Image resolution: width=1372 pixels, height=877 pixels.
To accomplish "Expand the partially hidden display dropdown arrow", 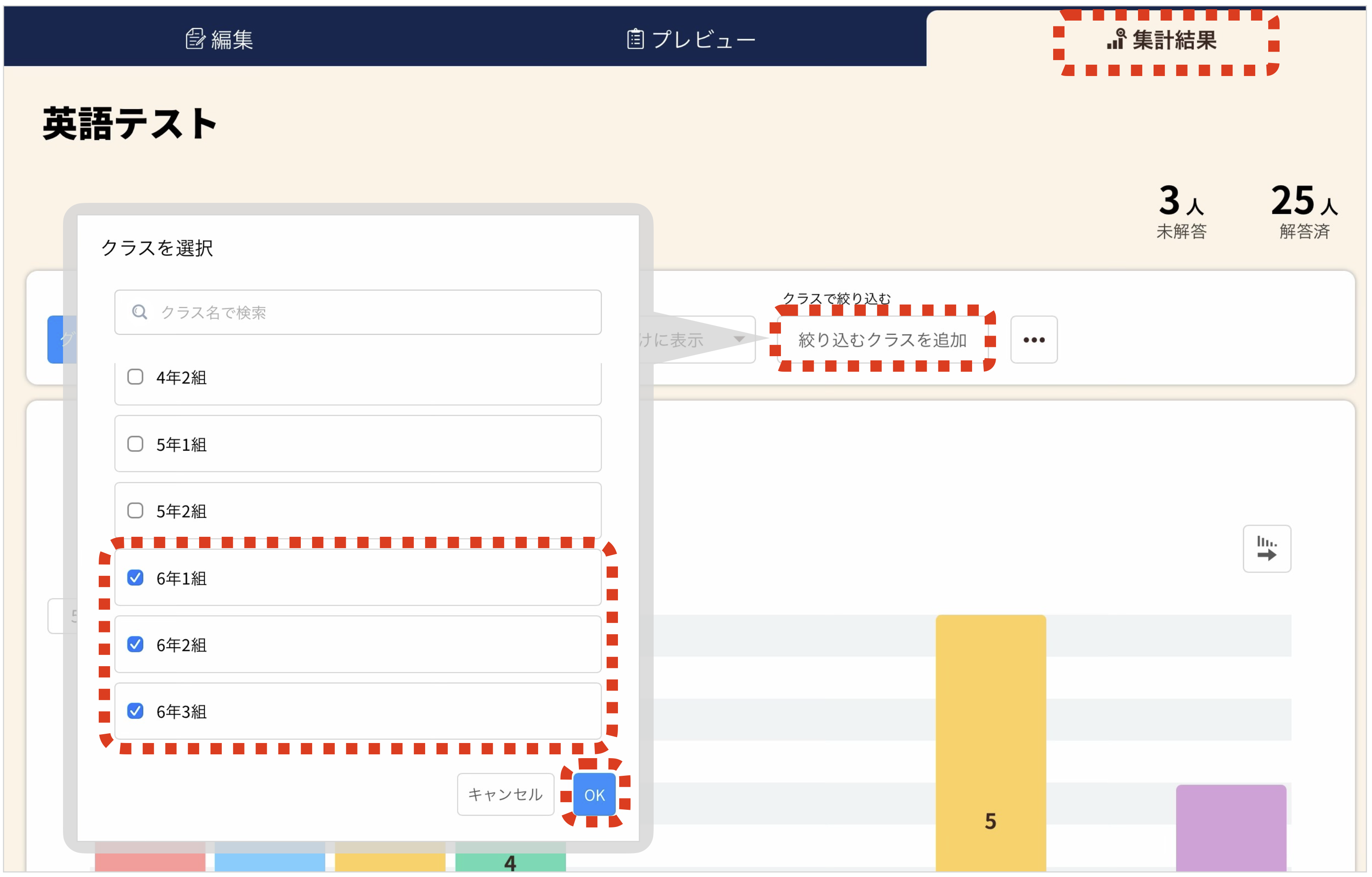I will [x=739, y=340].
